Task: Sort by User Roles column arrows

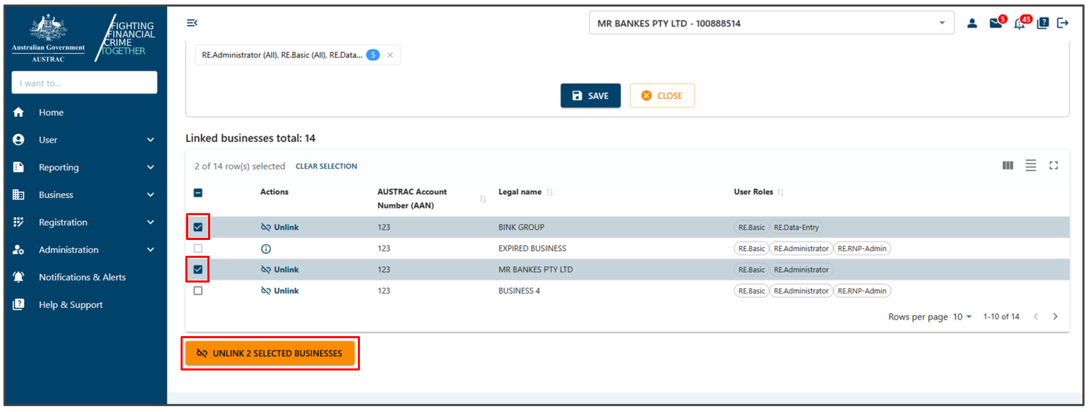Action: [780, 192]
